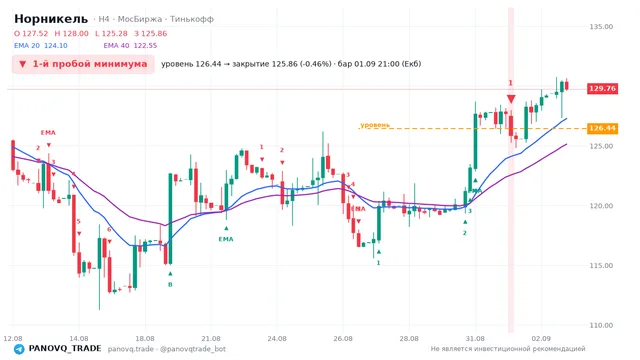Click the 31.08 date axis label
640x360 pixels.
[475, 339]
